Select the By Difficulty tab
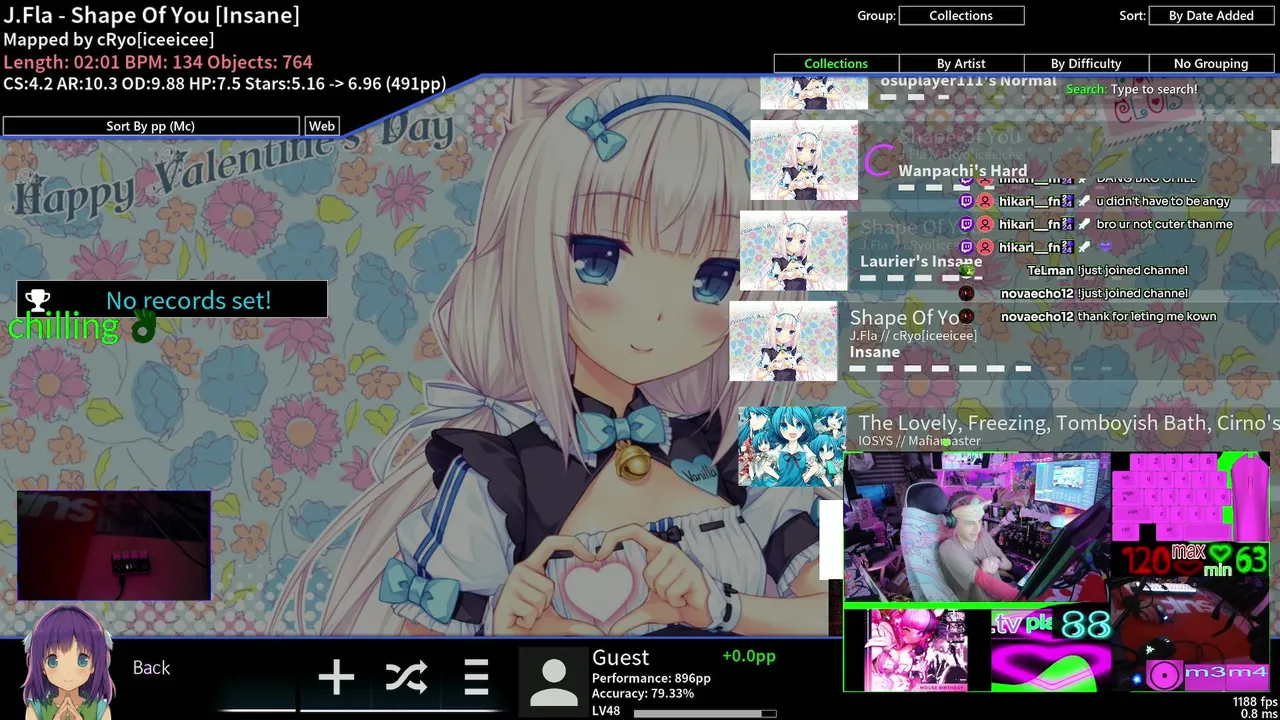The width and height of the screenshot is (1280, 720). (x=1086, y=63)
